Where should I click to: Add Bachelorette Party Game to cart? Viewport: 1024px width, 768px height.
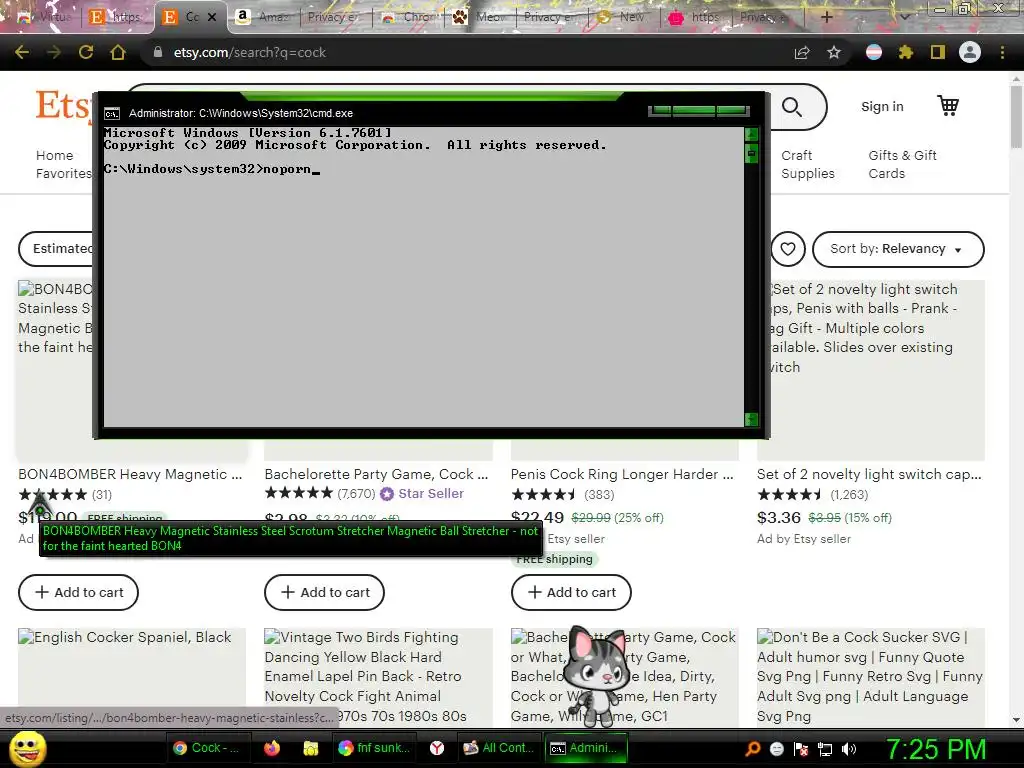pos(325,592)
